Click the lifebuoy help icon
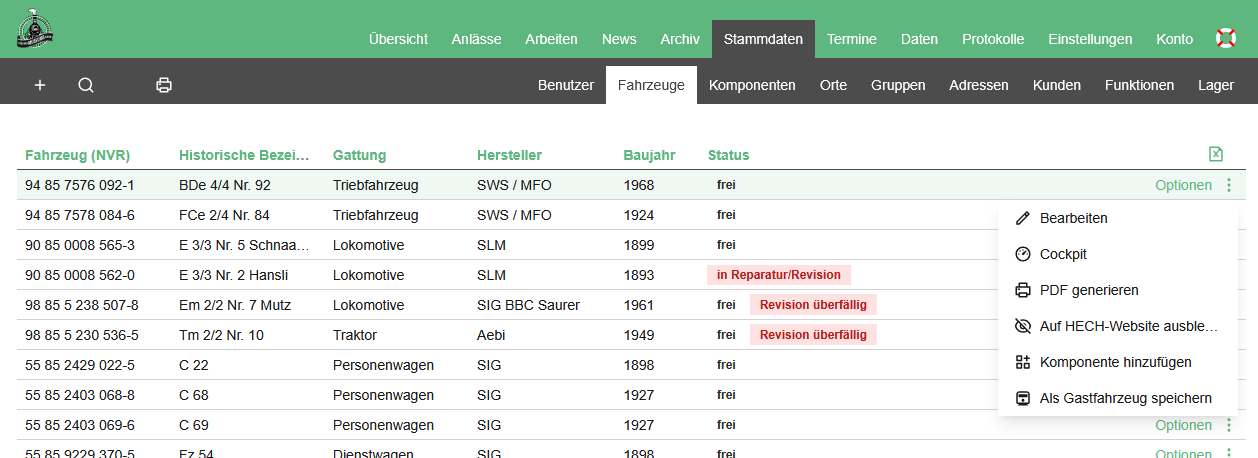Screen dimensions: 1258x458 pyautogui.click(x=1226, y=39)
